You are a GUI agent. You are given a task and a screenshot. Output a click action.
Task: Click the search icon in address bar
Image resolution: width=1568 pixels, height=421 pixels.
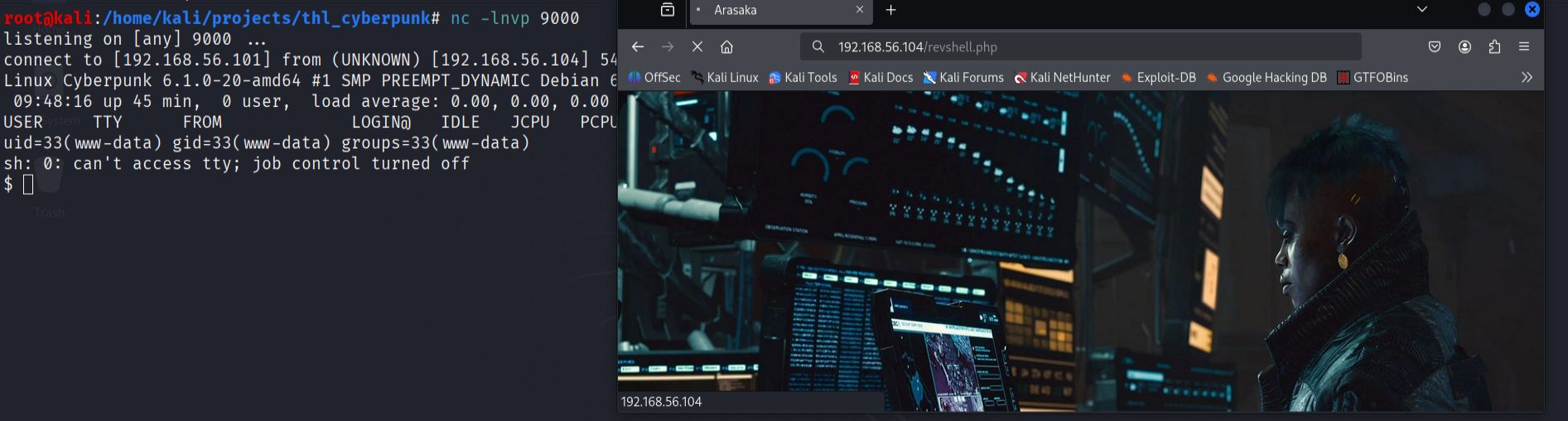coord(818,47)
